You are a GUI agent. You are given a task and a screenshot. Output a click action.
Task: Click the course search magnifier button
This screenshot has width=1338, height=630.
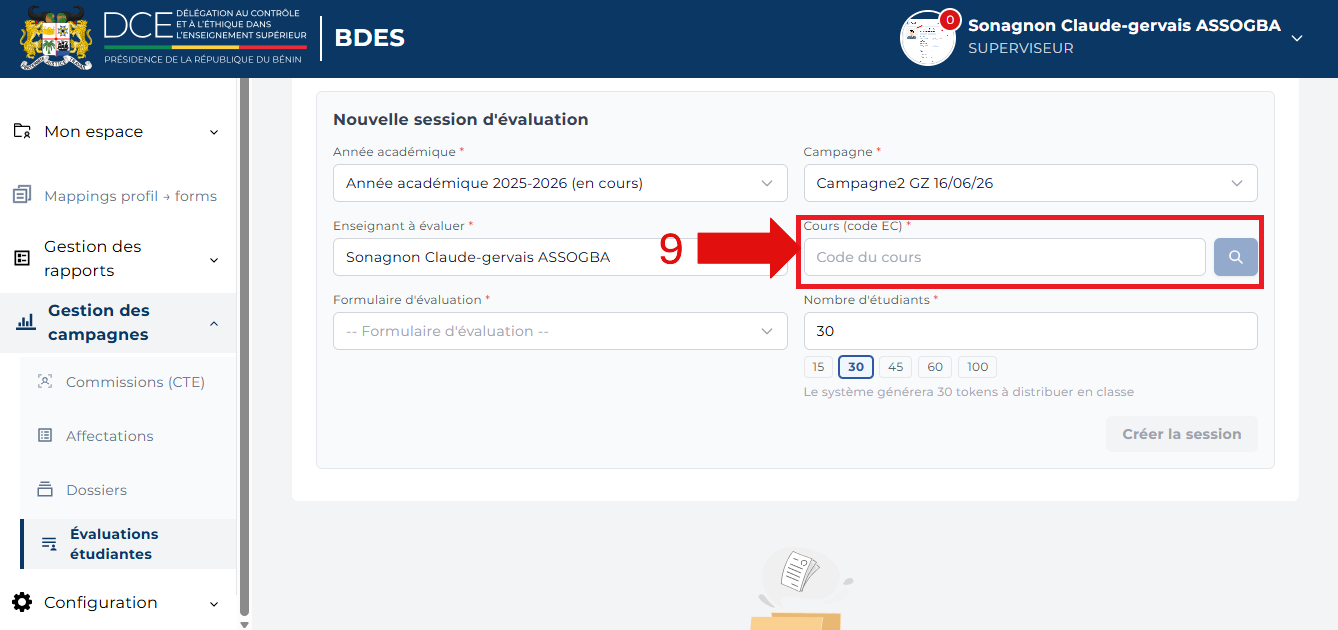coord(1236,257)
